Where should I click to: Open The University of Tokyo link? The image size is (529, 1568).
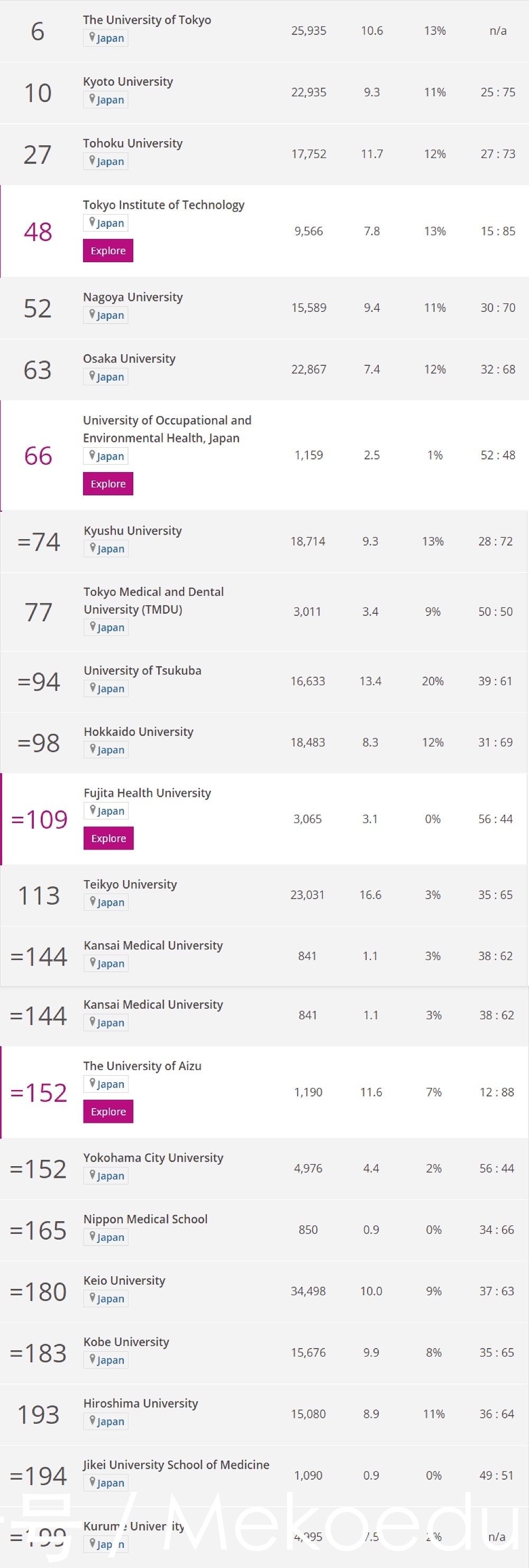pos(147,20)
